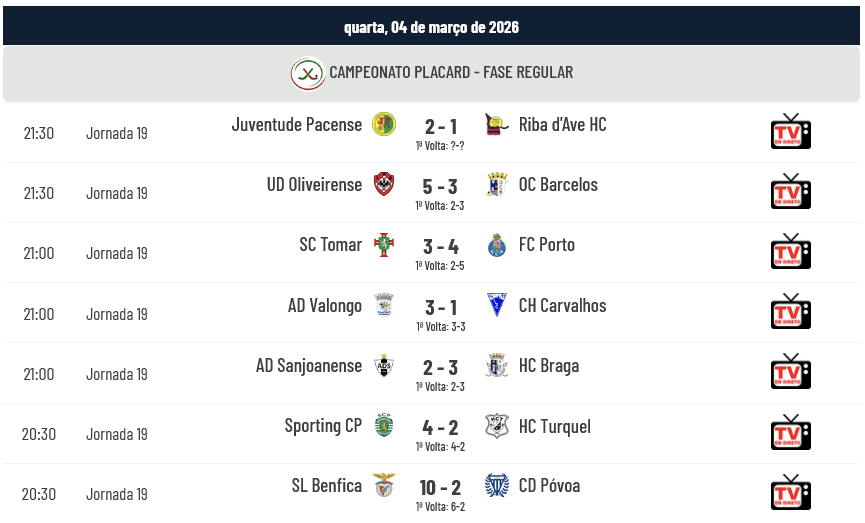Open the 3 - 4 Tomar–Porto score
Screen dimensions: 865x523
click(x=440, y=247)
